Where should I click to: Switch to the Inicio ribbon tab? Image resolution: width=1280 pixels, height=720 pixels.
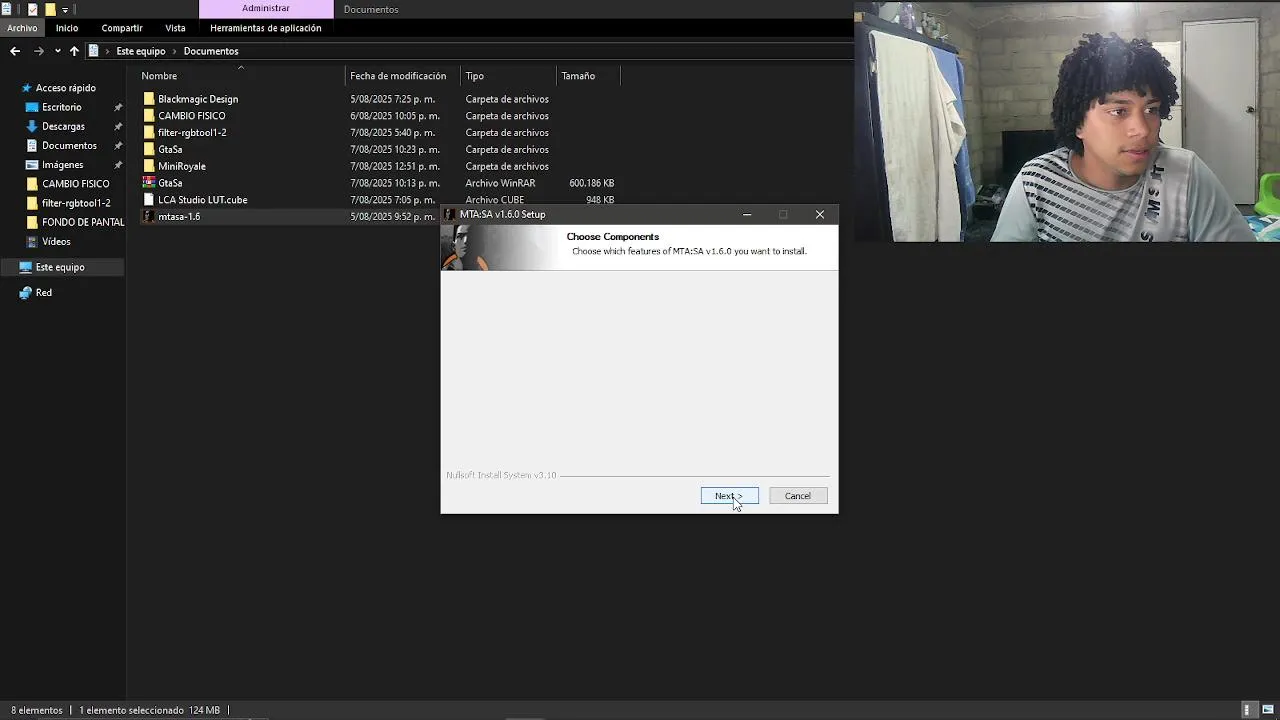click(x=67, y=28)
